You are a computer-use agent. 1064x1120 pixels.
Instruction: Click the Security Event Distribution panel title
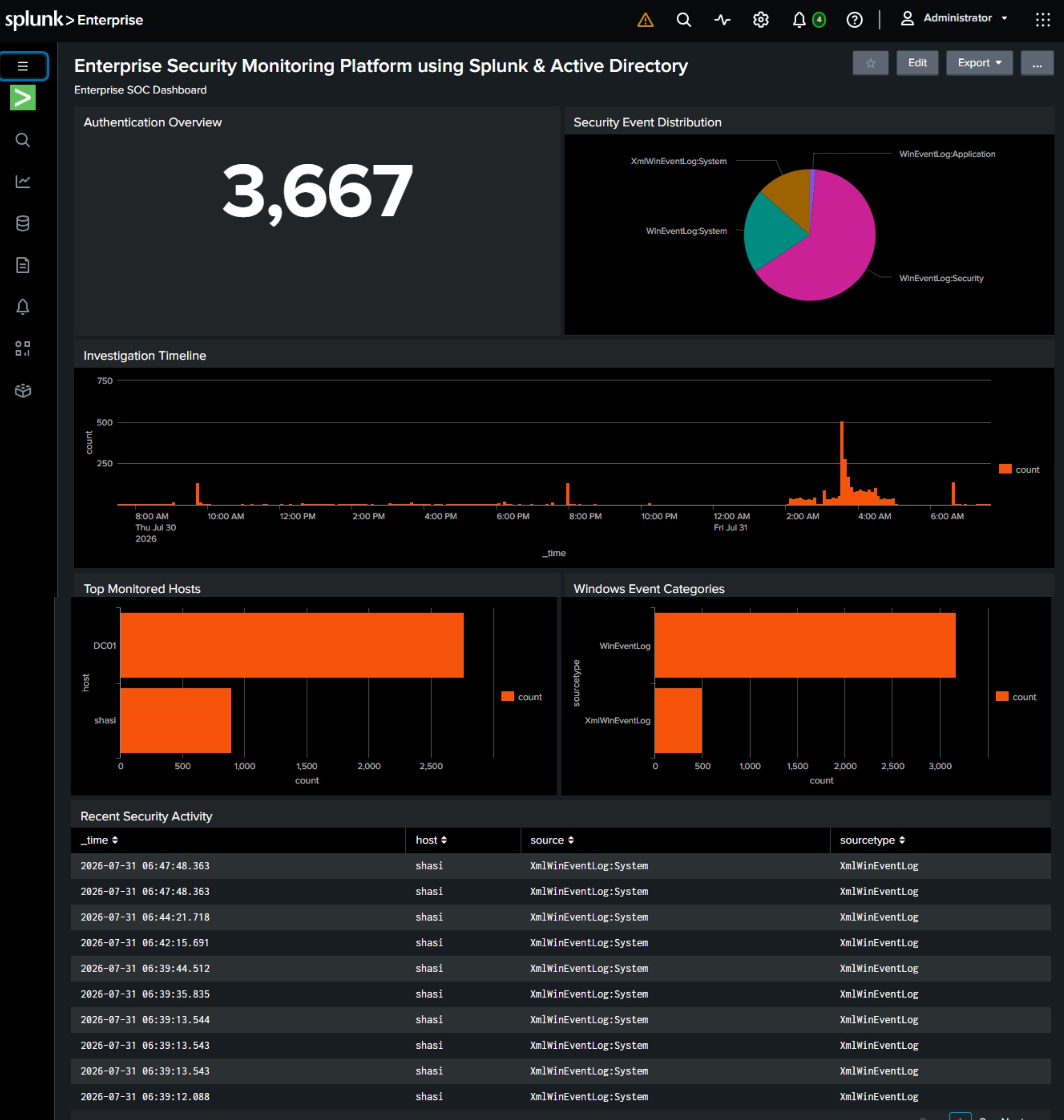coord(647,122)
